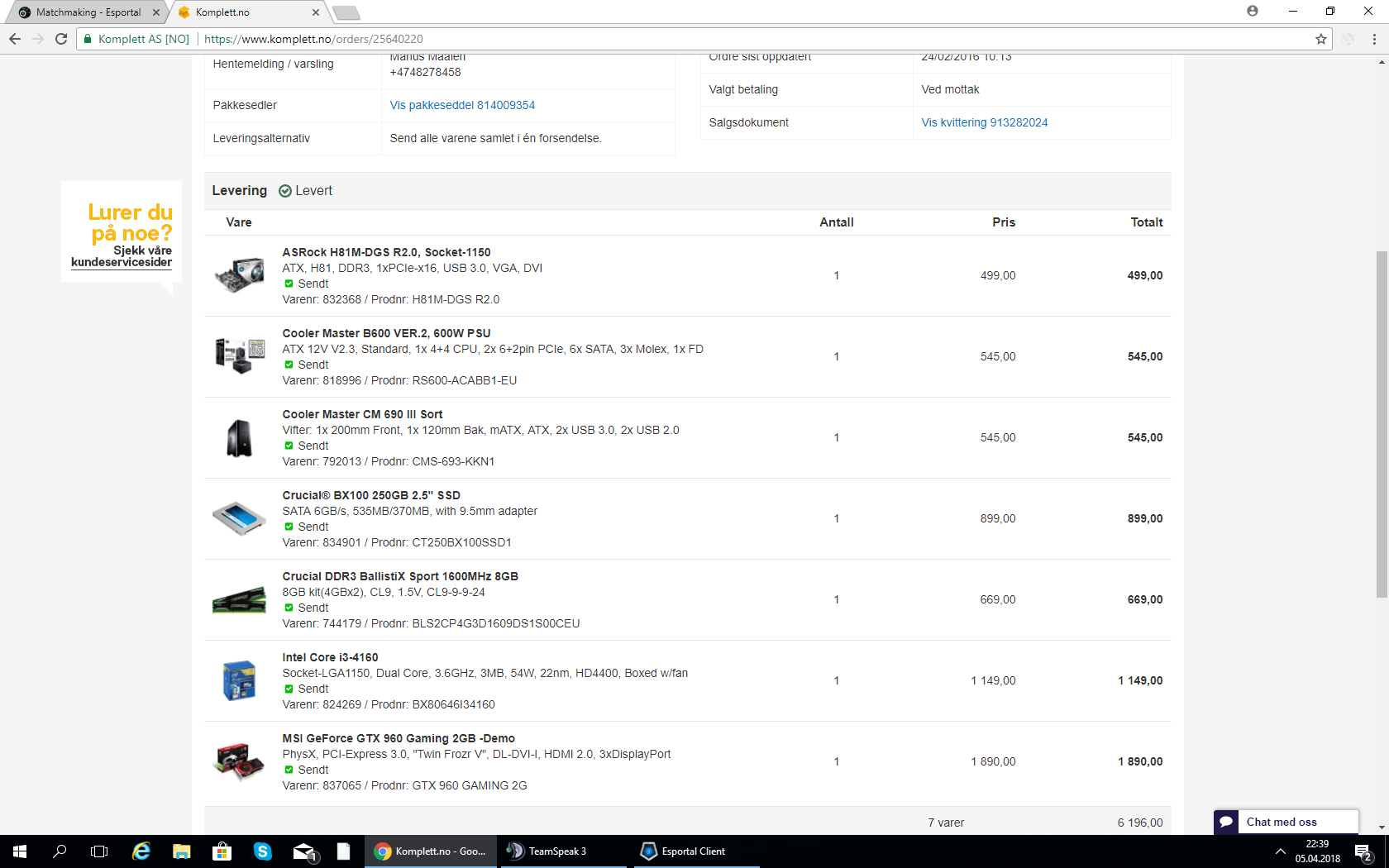Open Windows search magnifier icon
This screenshot has width=1389, height=868.
60,851
